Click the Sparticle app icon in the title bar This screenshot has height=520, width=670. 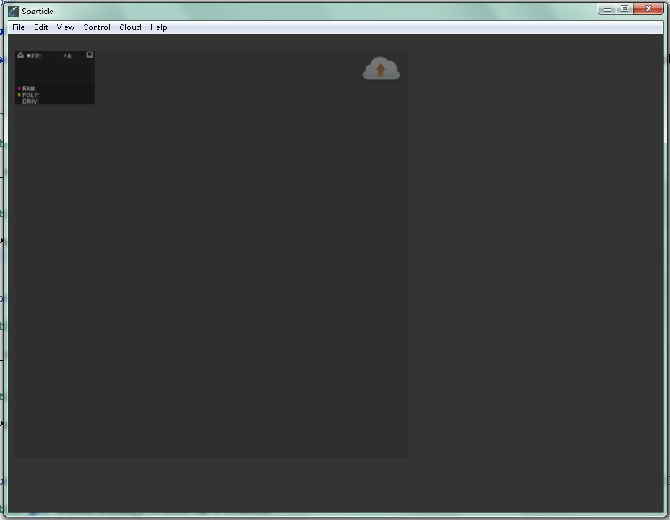click(13, 11)
